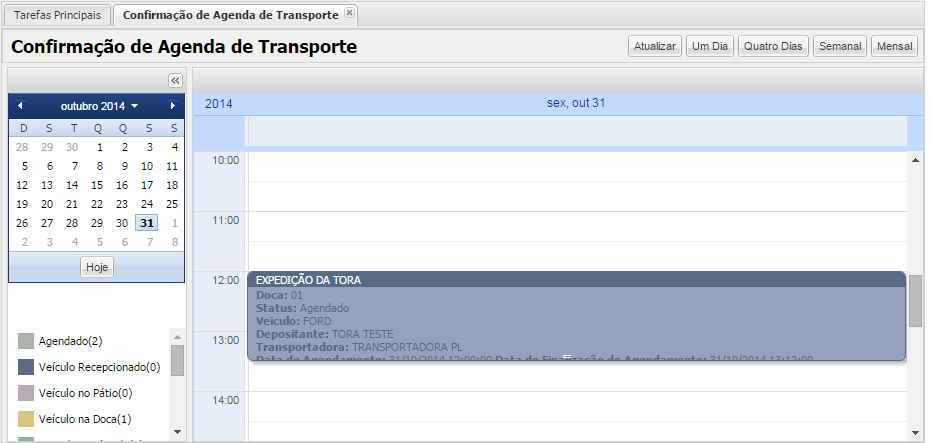Click the Veículo na Doca color swatch
Image resolution: width=933 pixels, height=443 pixels.
(26, 419)
